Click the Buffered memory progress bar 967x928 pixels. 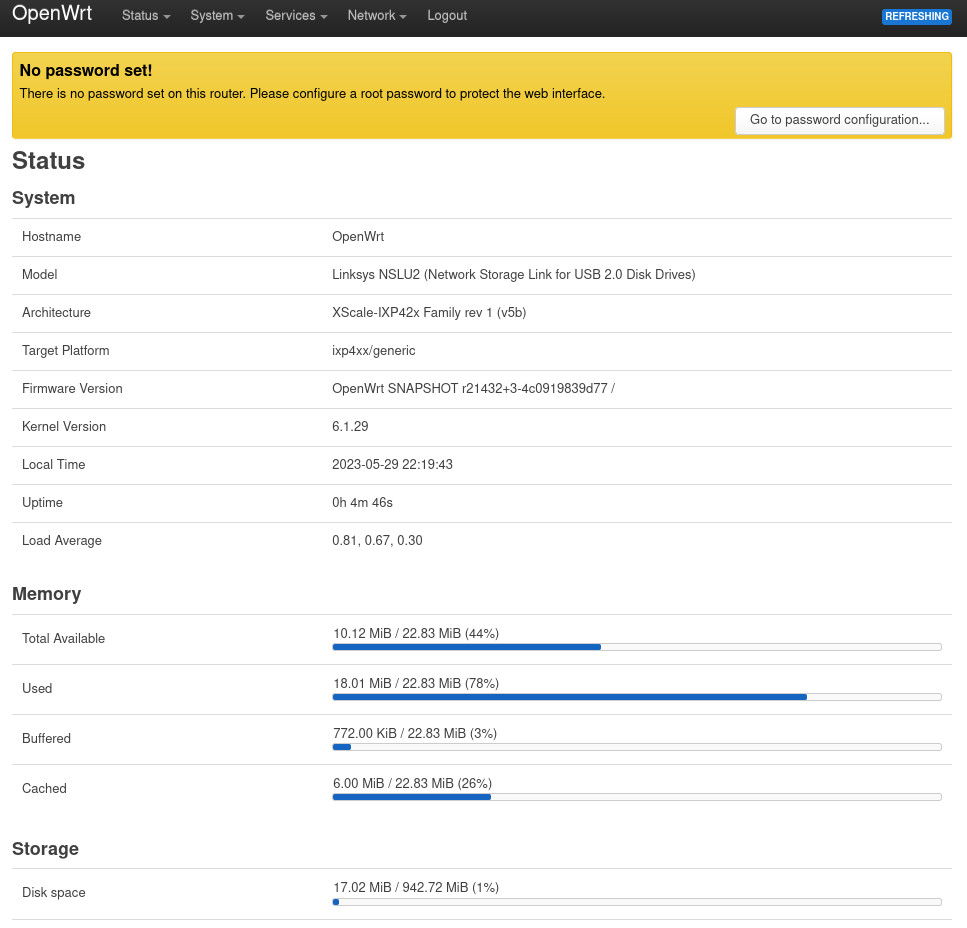click(636, 747)
